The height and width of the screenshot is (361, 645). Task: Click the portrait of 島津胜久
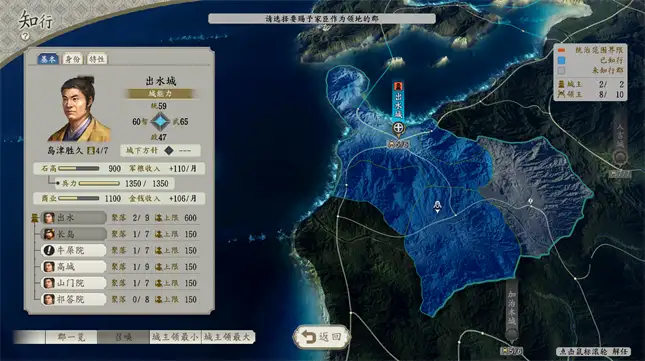80,109
